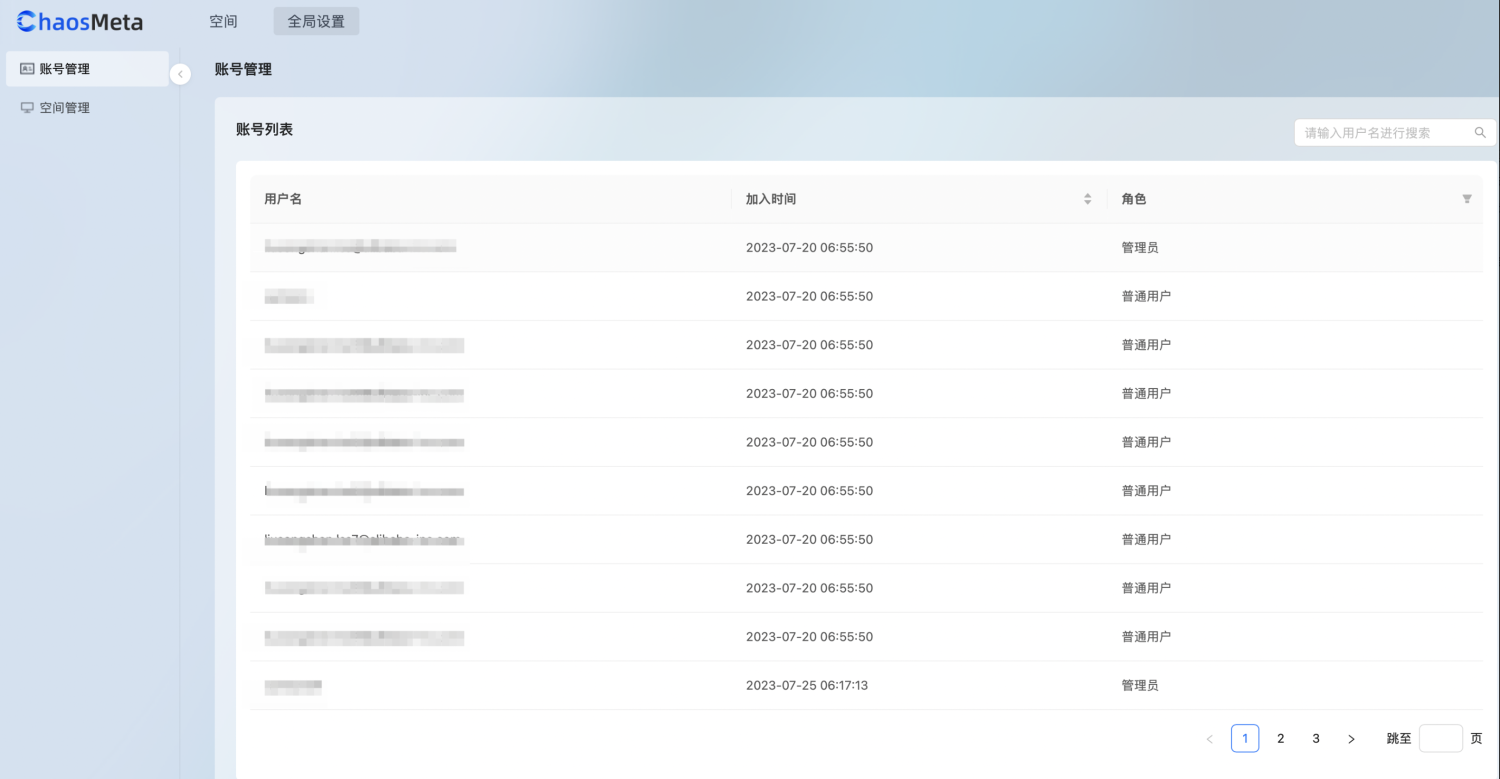Click the page jump number input
Viewport: 1500px width, 779px height.
point(1440,739)
